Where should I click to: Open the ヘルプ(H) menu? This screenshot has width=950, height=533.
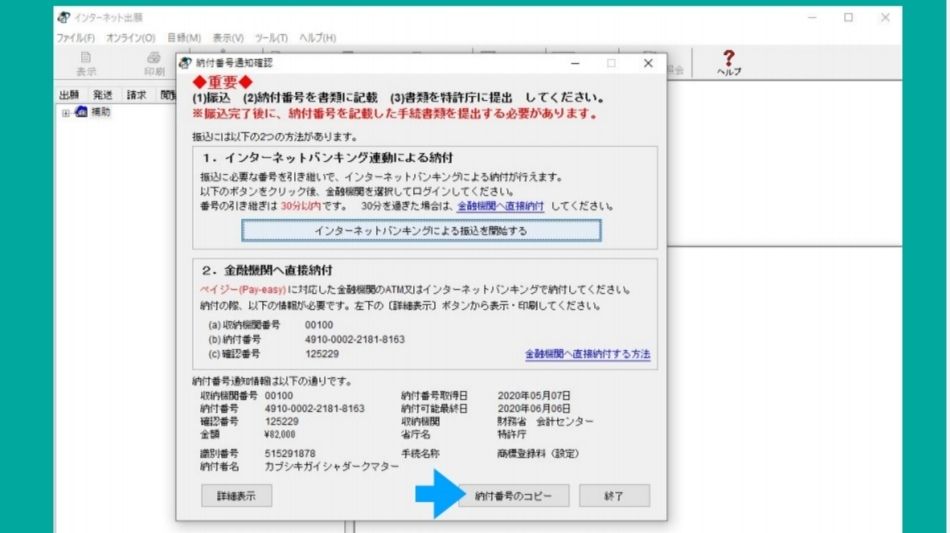(x=316, y=37)
